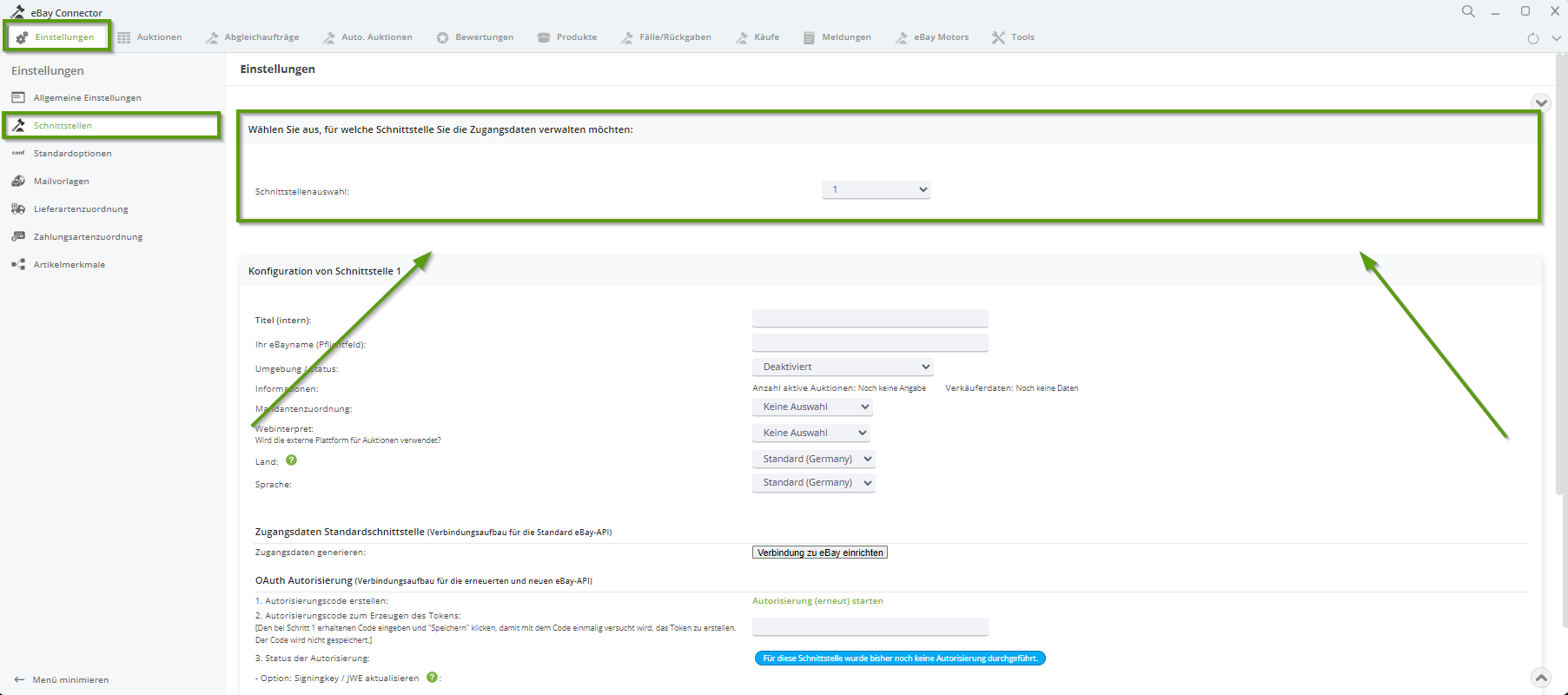Open Standardoptionen in the sidebar
The image size is (1568, 695).
pyautogui.click(x=72, y=154)
